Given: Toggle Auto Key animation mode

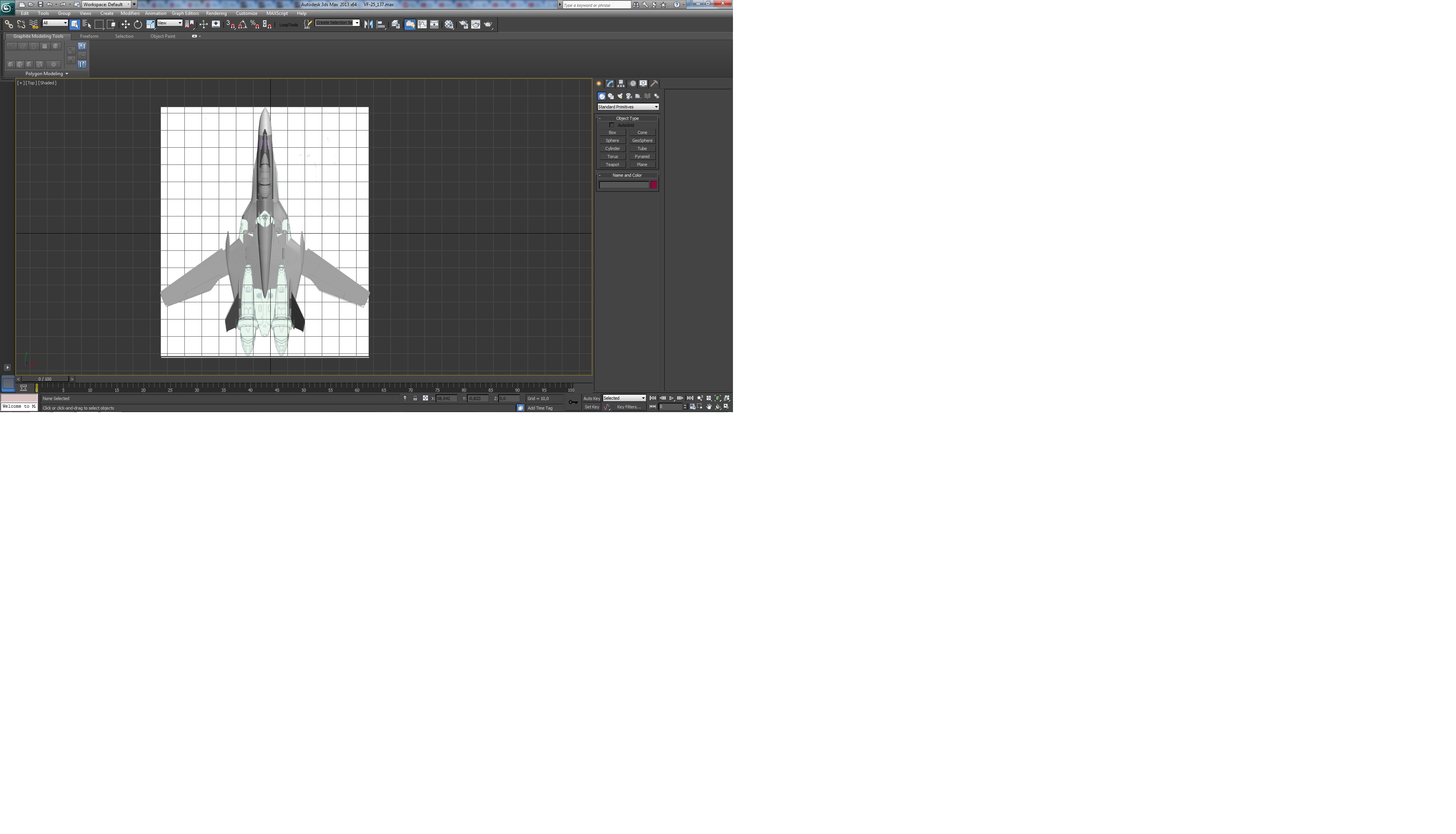Looking at the screenshot, I should (591, 398).
